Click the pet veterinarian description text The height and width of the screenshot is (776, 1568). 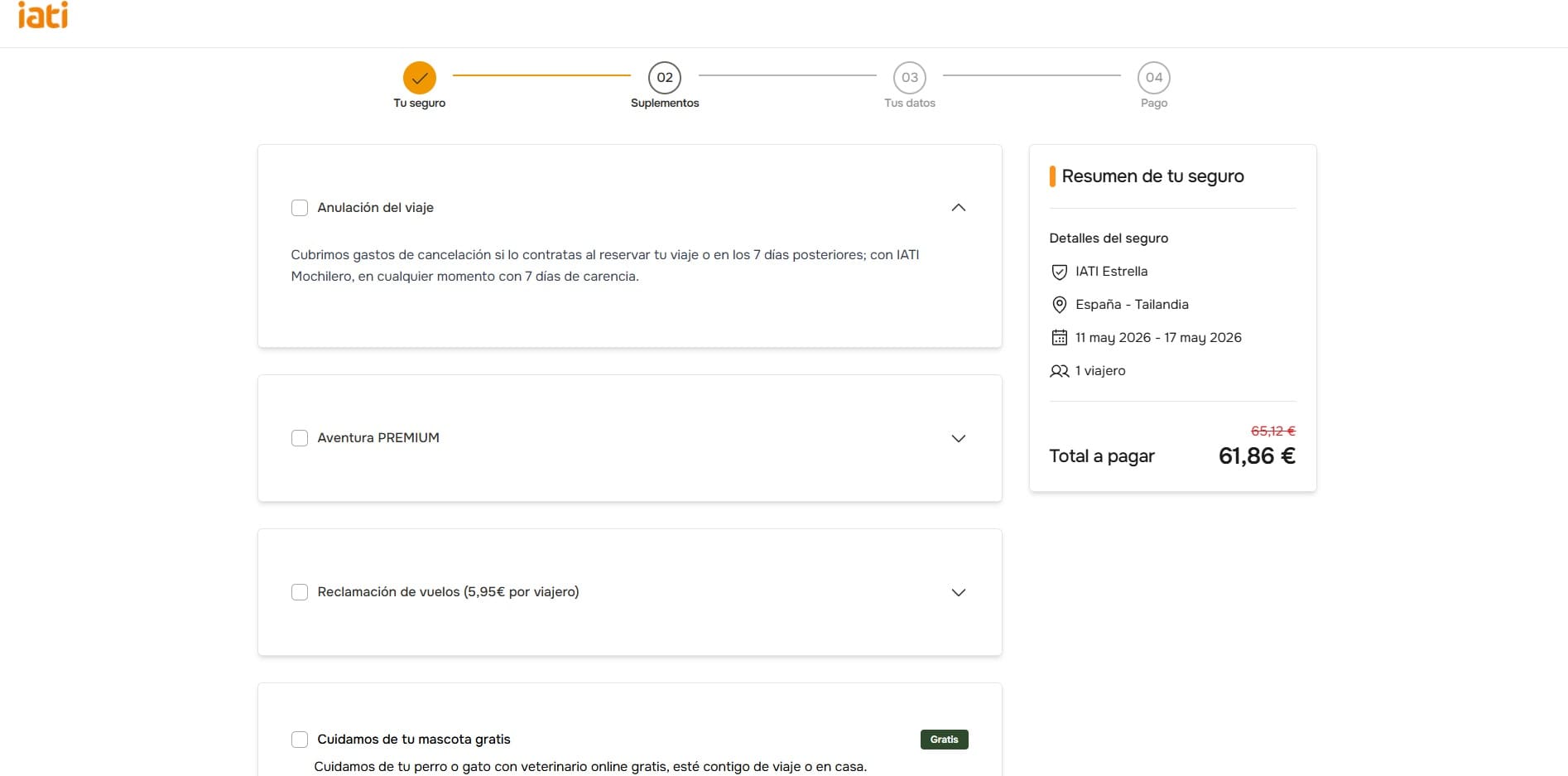click(x=590, y=767)
